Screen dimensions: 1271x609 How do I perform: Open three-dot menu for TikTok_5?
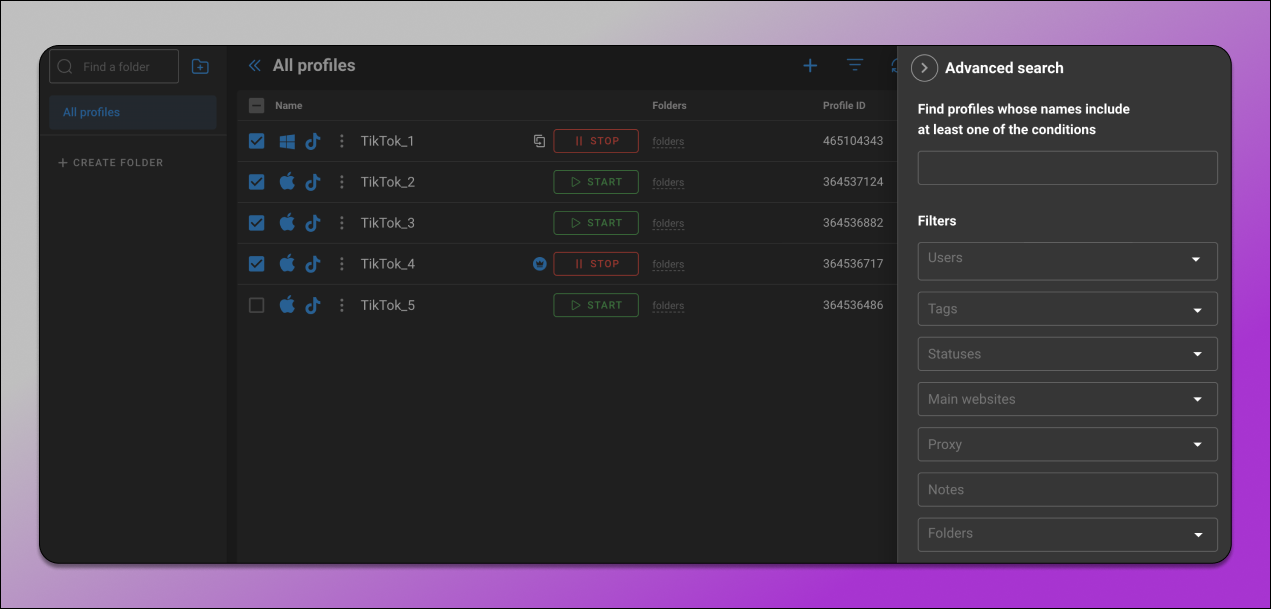click(x=341, y=305)
